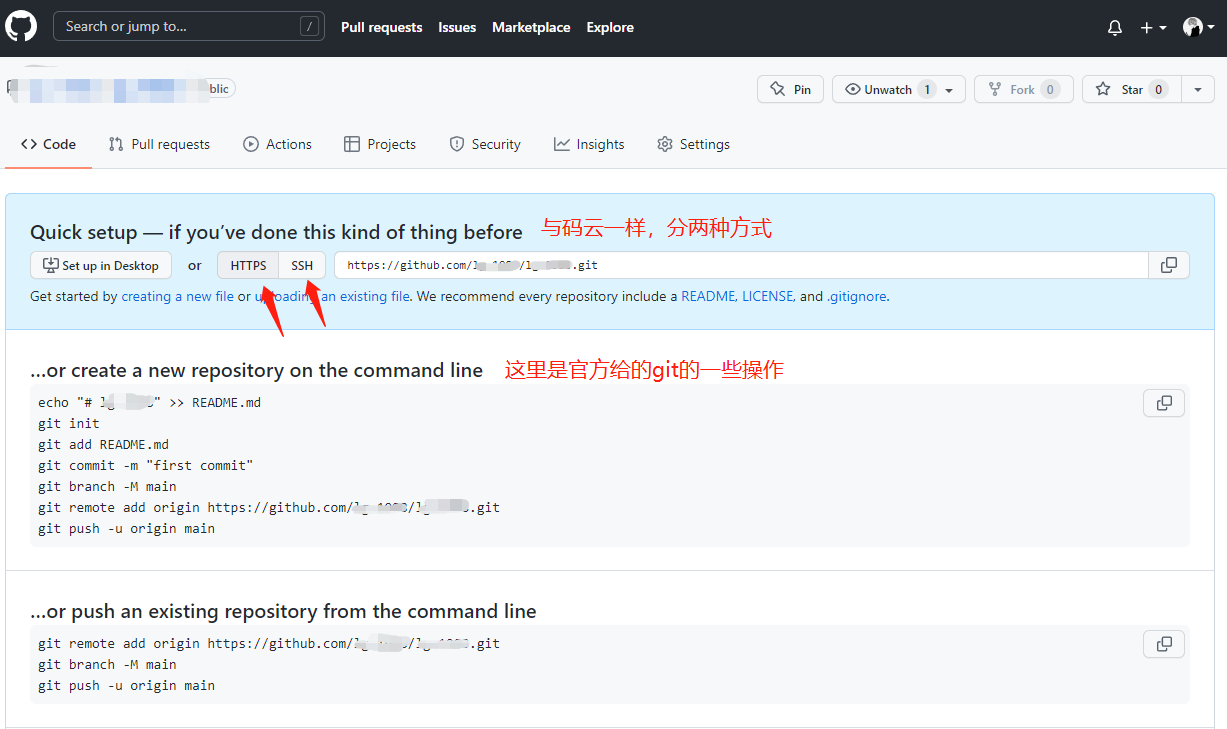Open the README link
Viewport: 1227px width, 729px height.
[x=709, y=296]
